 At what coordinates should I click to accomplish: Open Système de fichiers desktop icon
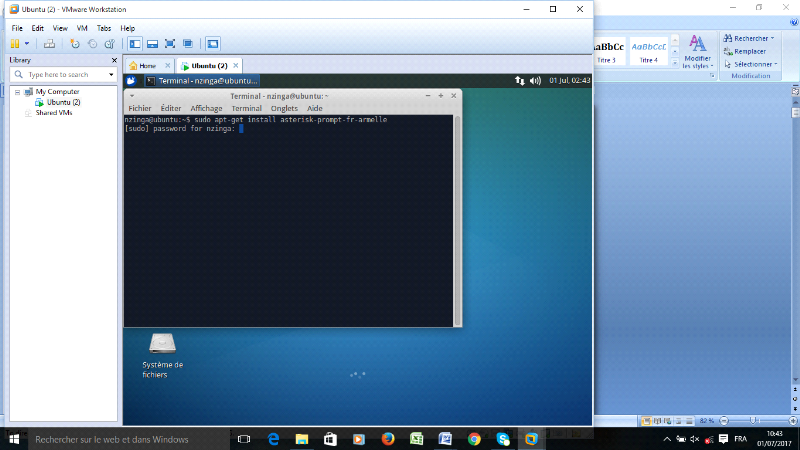click(x=162, y=343)
